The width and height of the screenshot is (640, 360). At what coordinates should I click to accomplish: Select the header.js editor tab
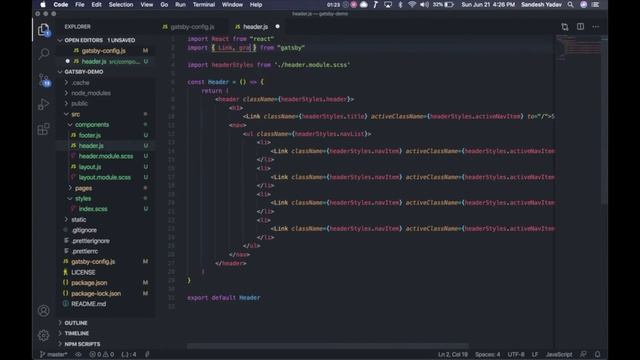257,27
